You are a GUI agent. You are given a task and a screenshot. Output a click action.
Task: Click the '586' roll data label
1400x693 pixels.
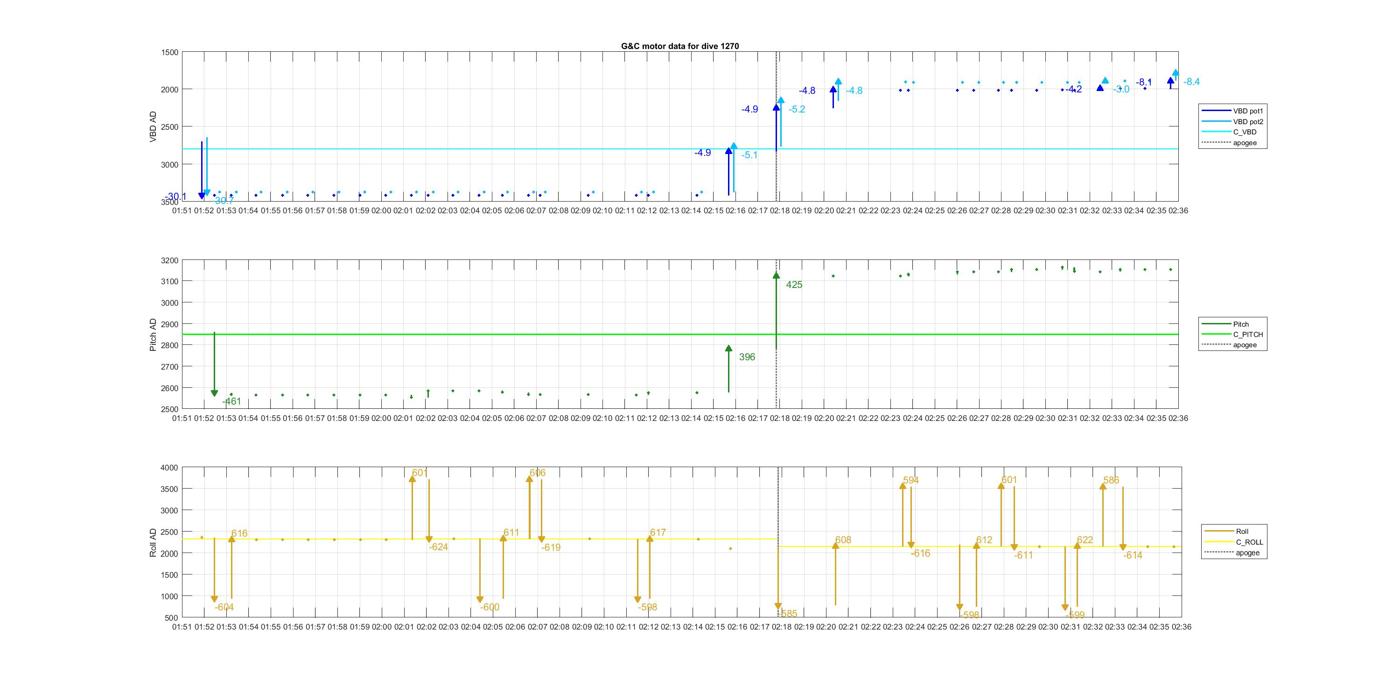click(x=1111, y=481)
